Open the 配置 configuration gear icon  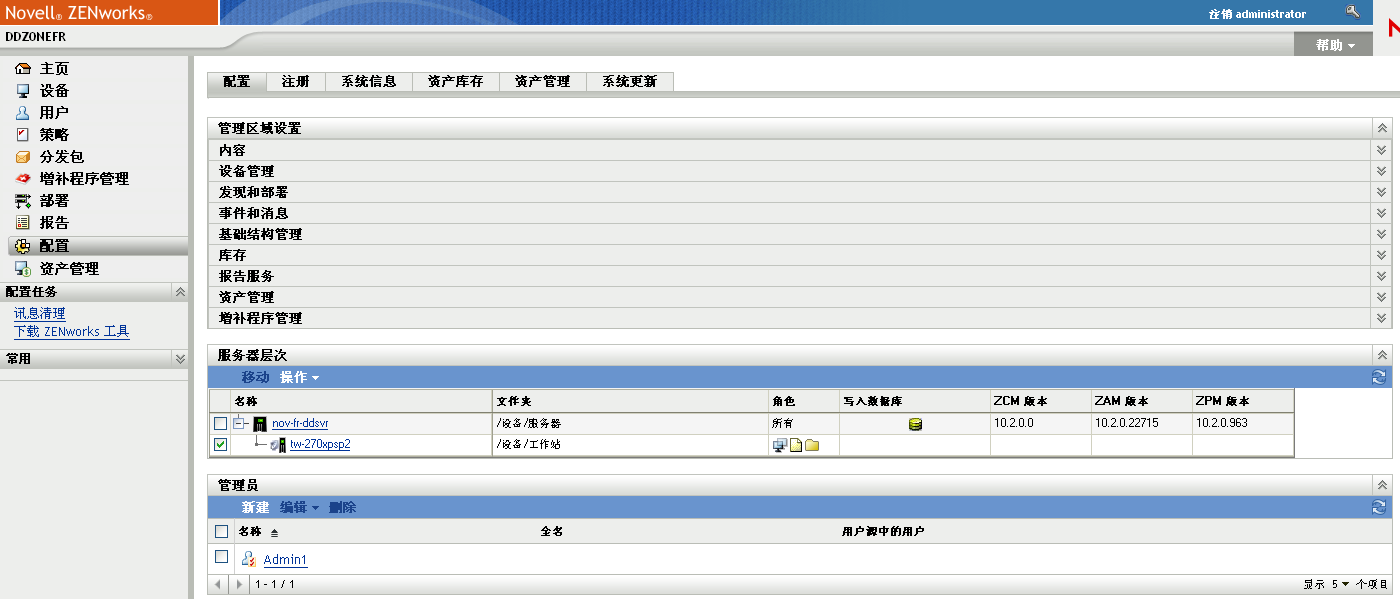click(x=23, y=246)
